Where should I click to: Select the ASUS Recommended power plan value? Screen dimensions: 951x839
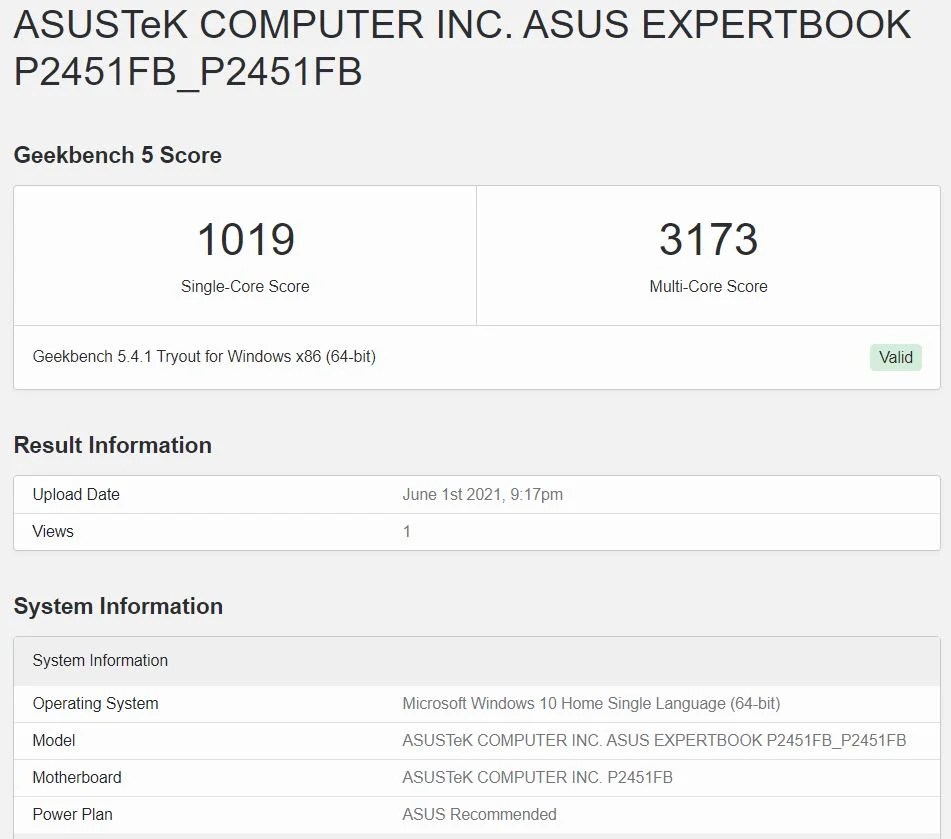tap(479, 815)
